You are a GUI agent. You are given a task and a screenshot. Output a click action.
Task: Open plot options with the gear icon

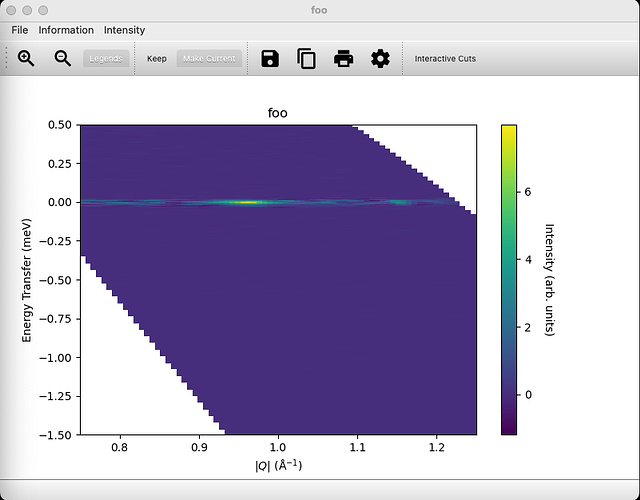380,58
